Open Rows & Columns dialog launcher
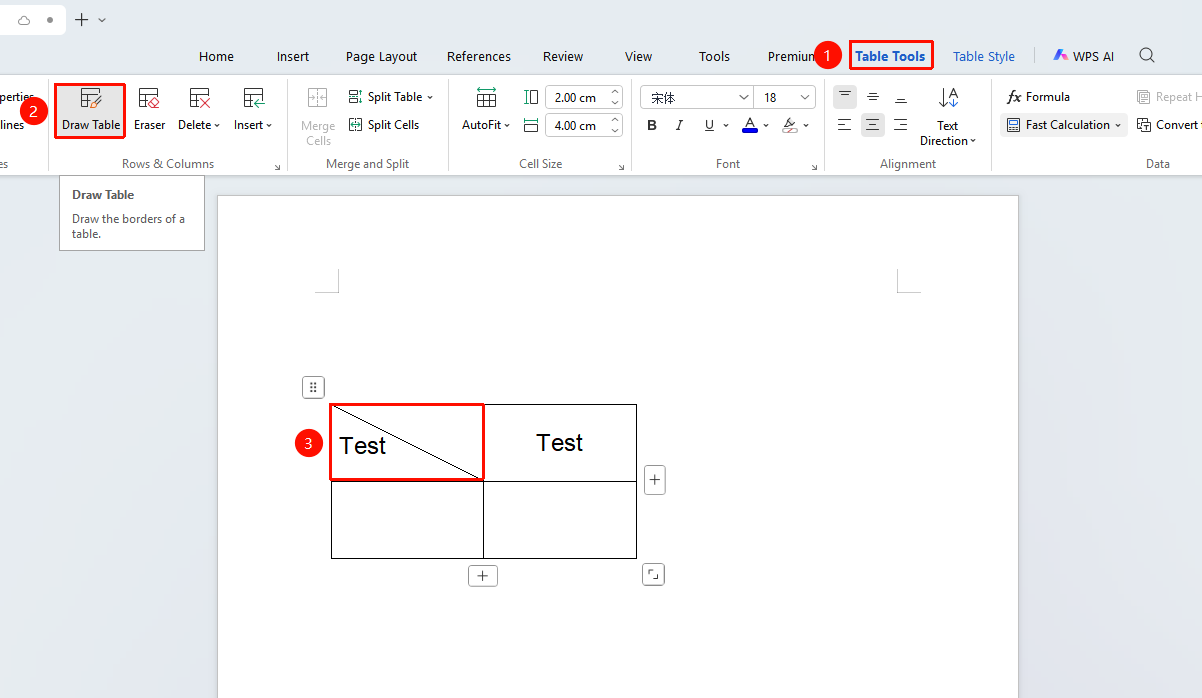Screen dimensions: 1202x698 coord(277,168)
